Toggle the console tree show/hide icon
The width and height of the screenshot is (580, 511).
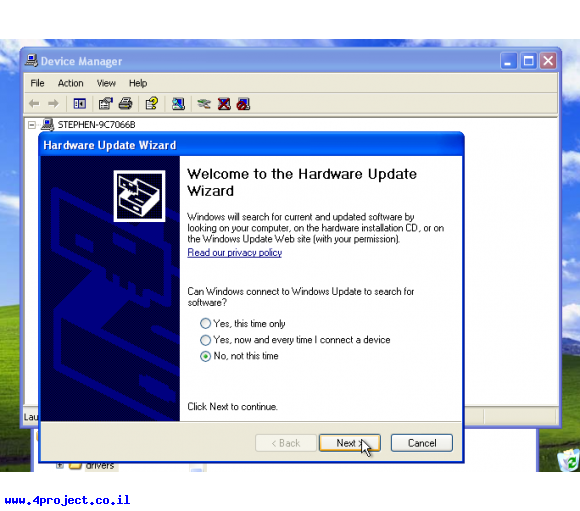point(80,104)
